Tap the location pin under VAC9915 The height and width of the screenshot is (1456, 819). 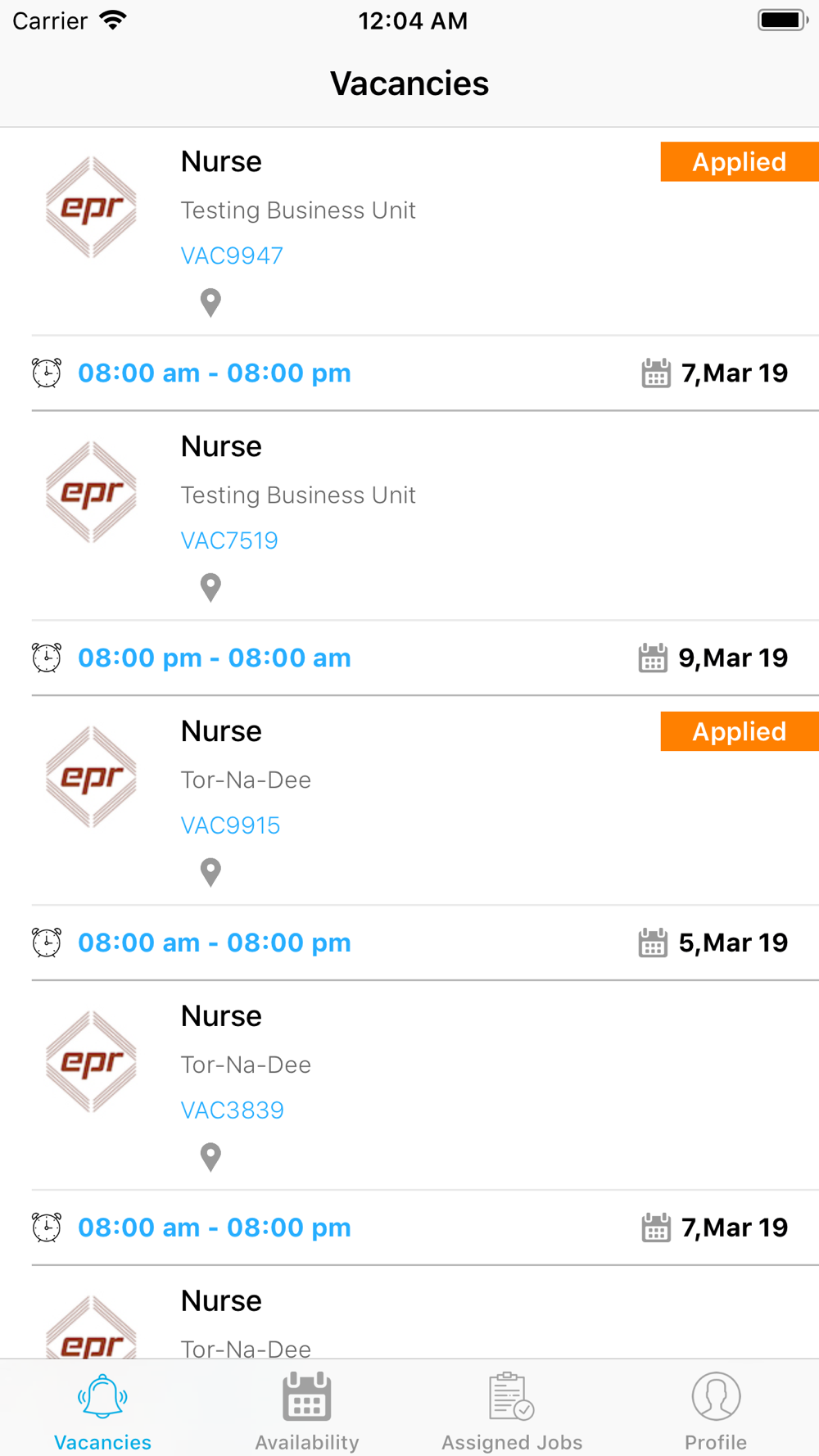click(x=210, y=872)
